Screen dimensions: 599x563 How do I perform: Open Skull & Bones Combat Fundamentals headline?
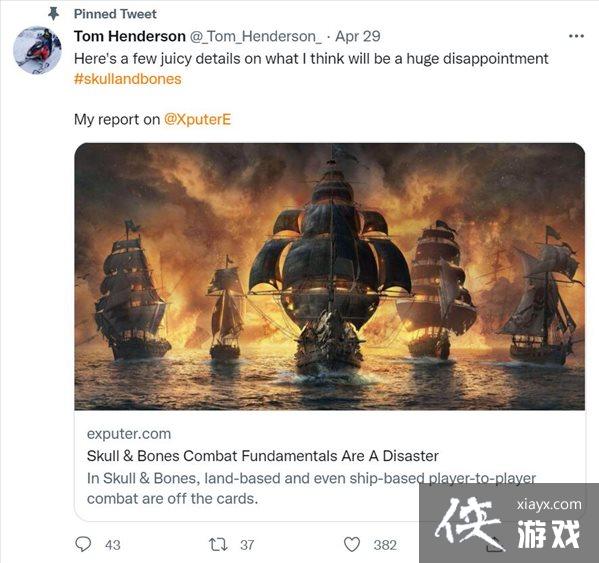(262, 456)
